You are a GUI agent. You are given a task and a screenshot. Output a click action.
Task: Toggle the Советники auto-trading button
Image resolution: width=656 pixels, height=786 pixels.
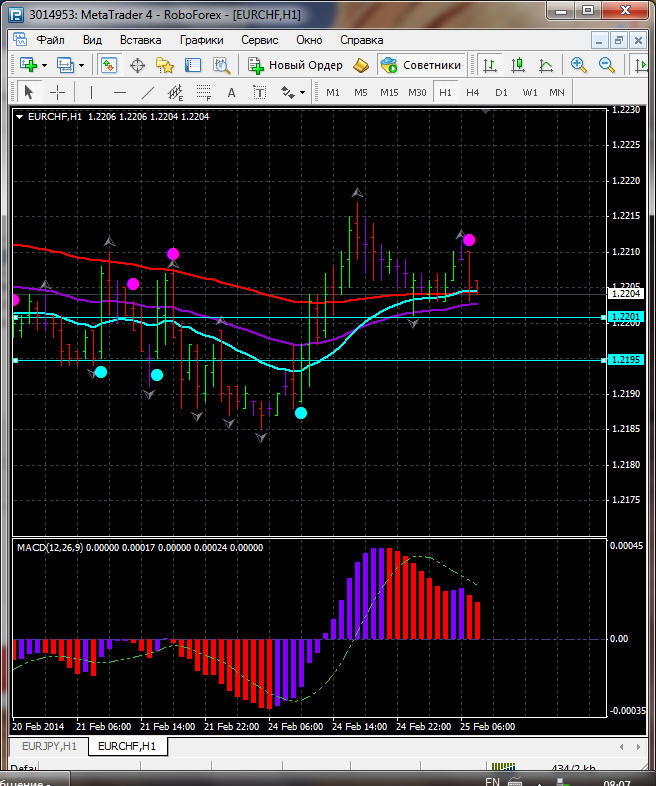(421, 65)
